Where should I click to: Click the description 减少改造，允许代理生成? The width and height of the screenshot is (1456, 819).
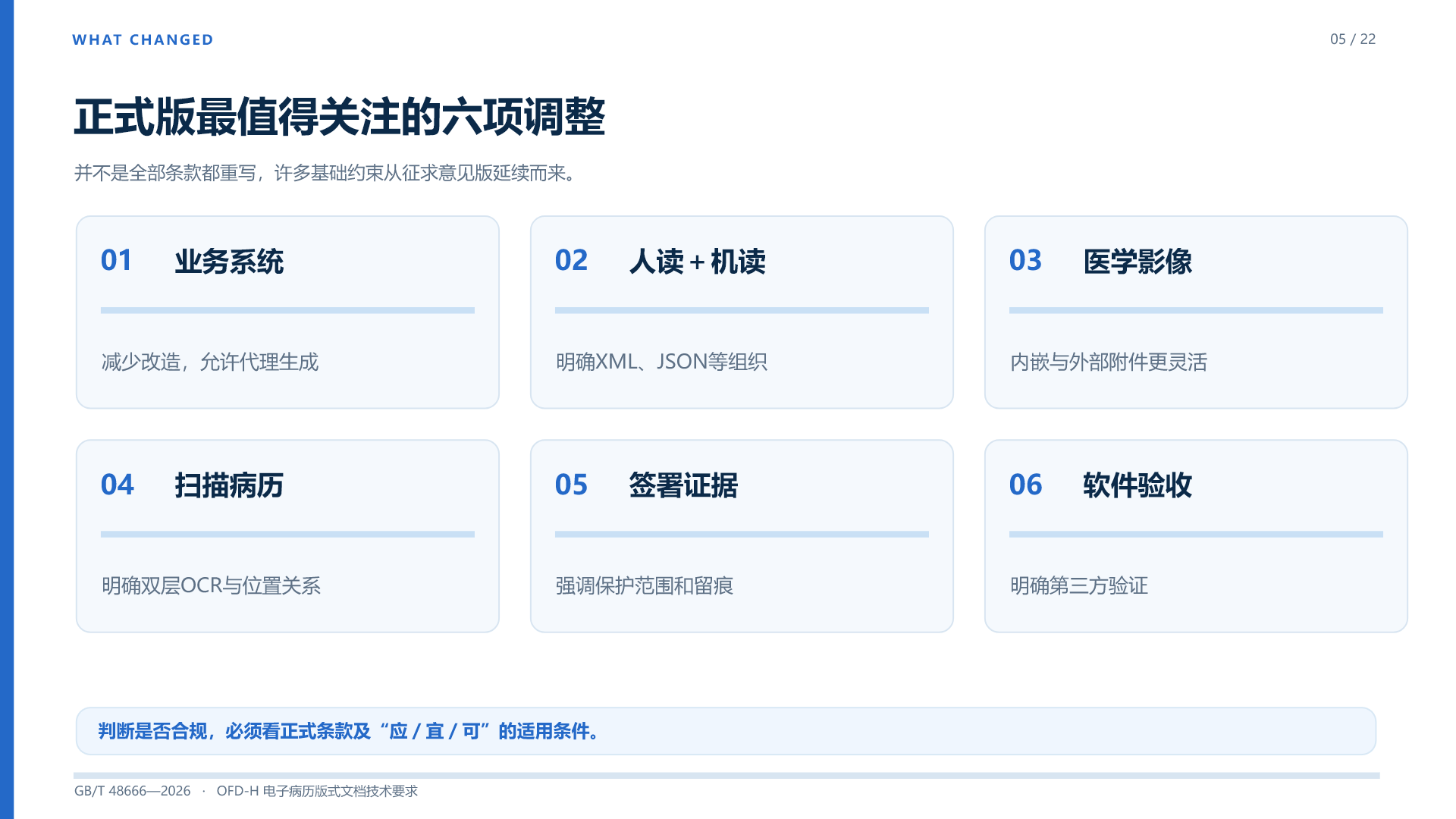point(210,362)
